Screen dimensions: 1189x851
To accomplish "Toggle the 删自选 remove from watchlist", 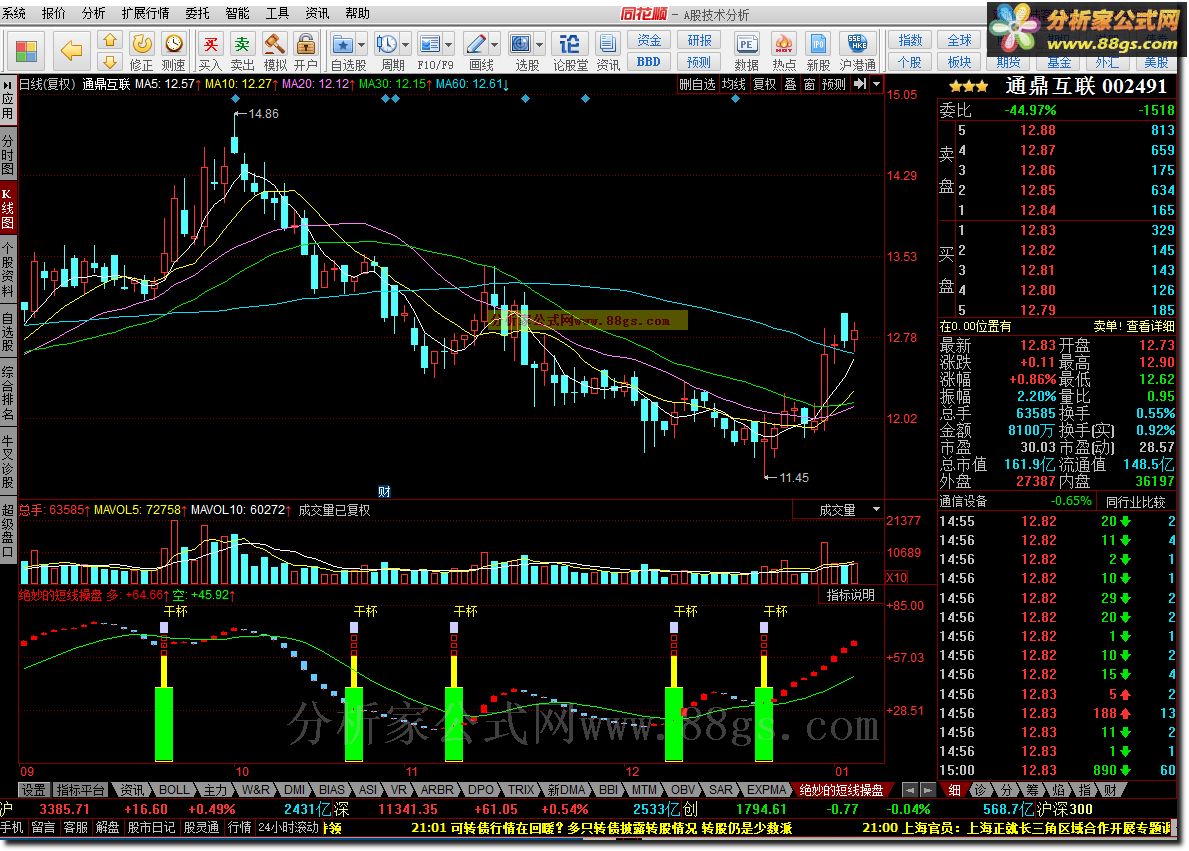I will (697, 84).
